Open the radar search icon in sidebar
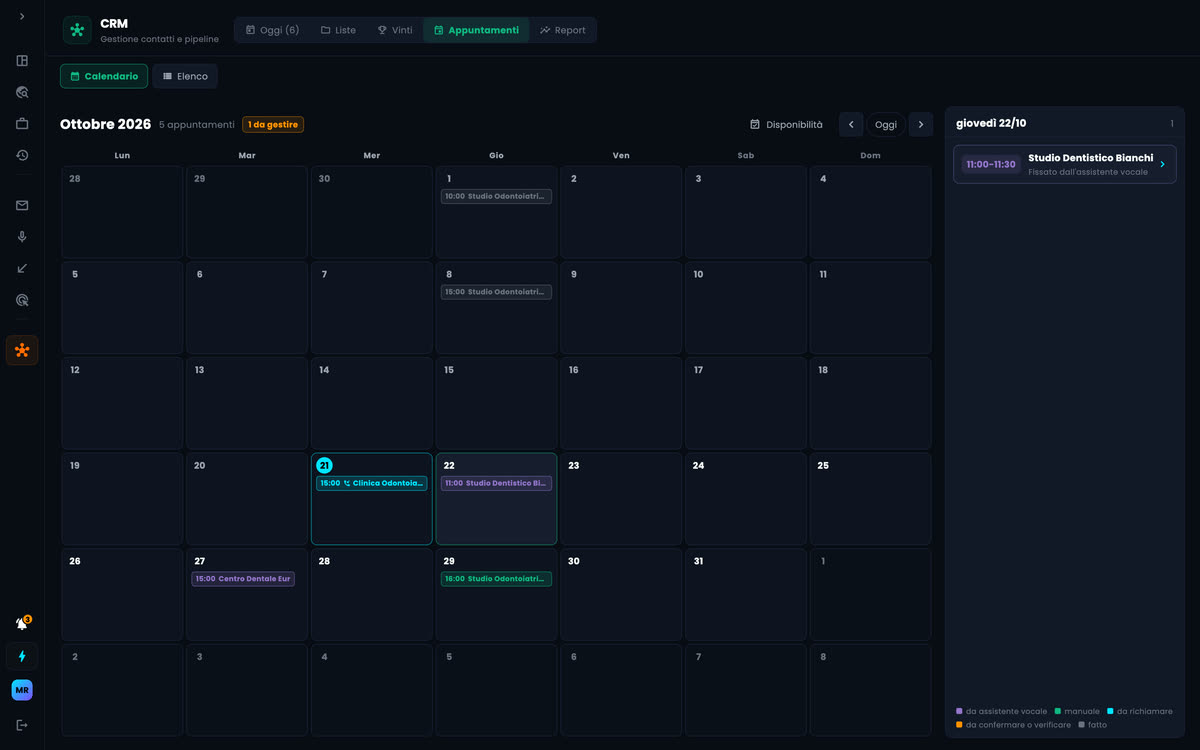 pos(22,92)
